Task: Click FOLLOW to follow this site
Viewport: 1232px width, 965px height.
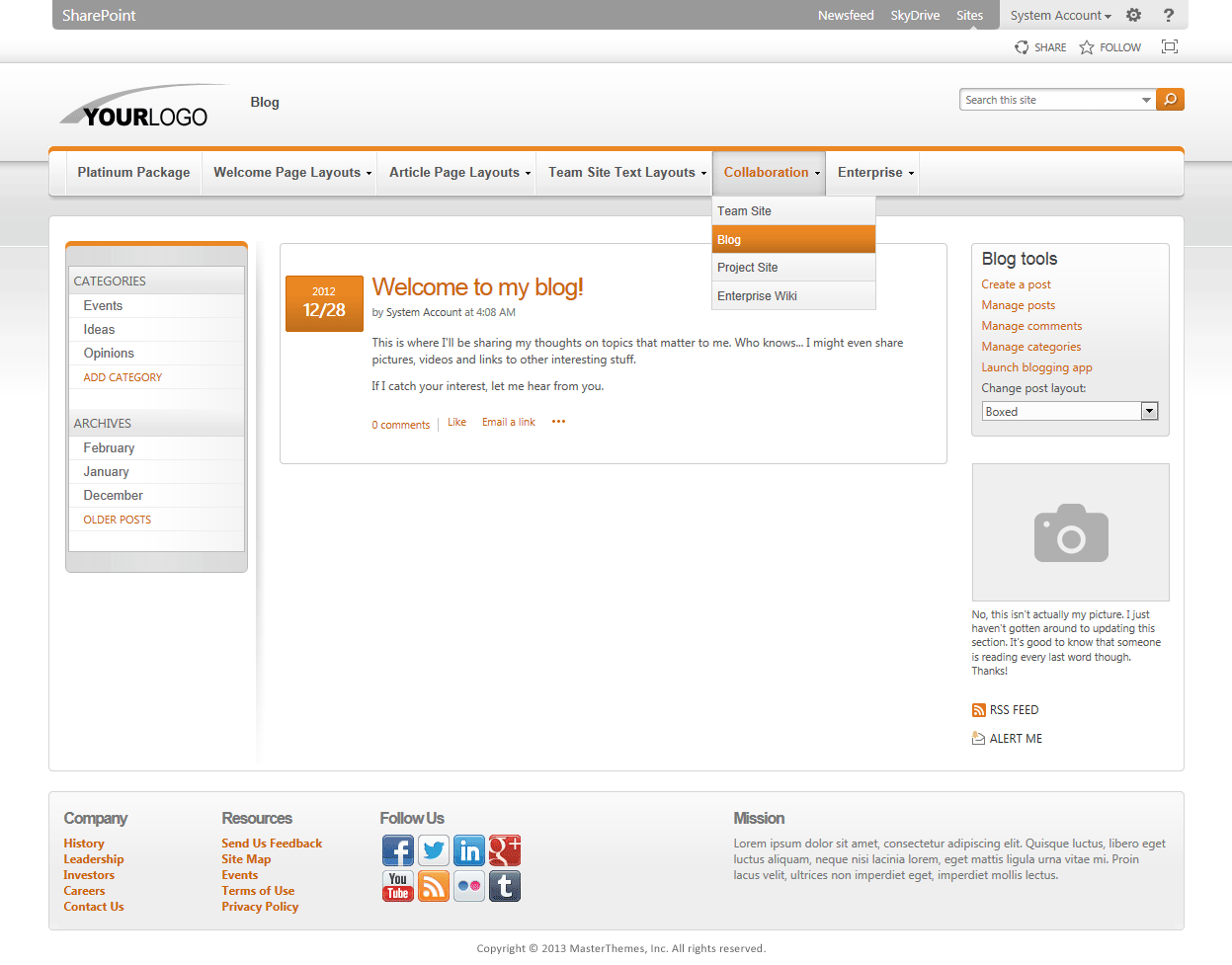Action: tap(1109, 46)
